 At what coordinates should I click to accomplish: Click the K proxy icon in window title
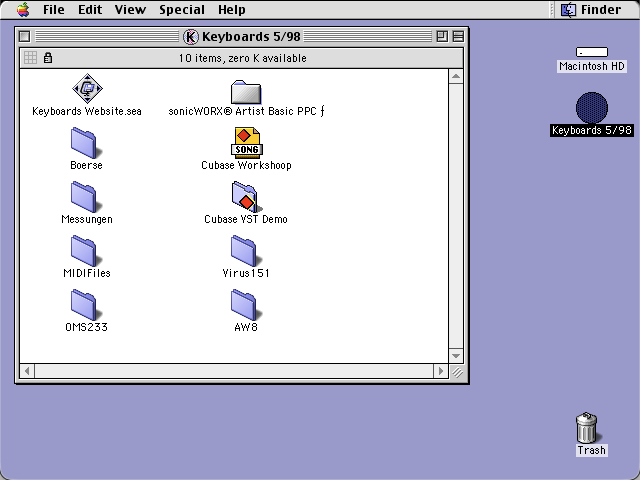click(191, 37)
